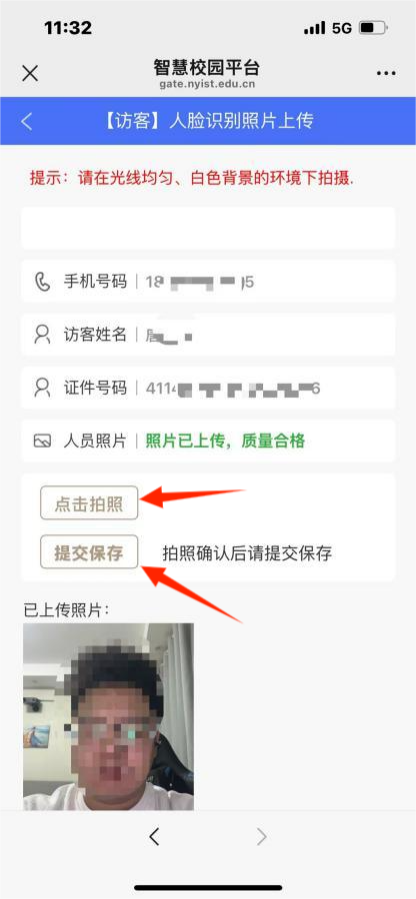The width and height of the screenshot is (416, 899).
Task: Tap the picture icon beside 人员照片
Action: pyautogui.click(x=42, y=441)
